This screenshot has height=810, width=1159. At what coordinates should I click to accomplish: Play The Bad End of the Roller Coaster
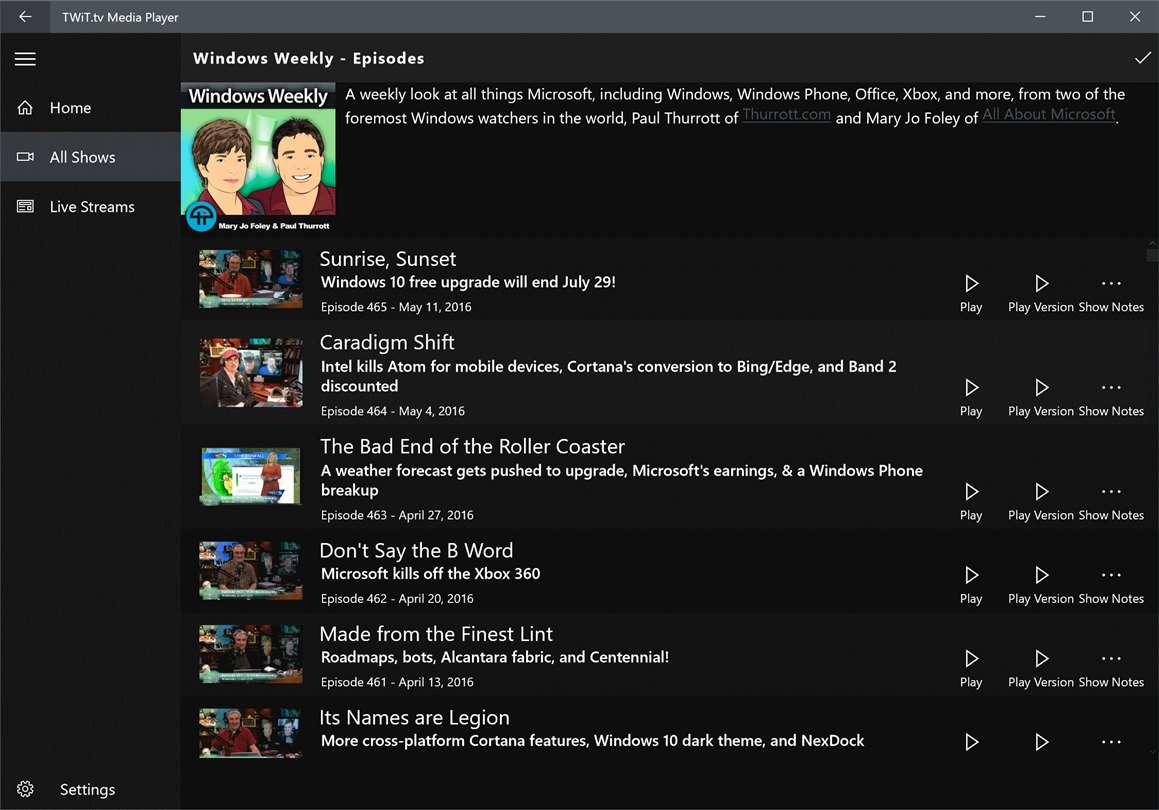[971, 501]
